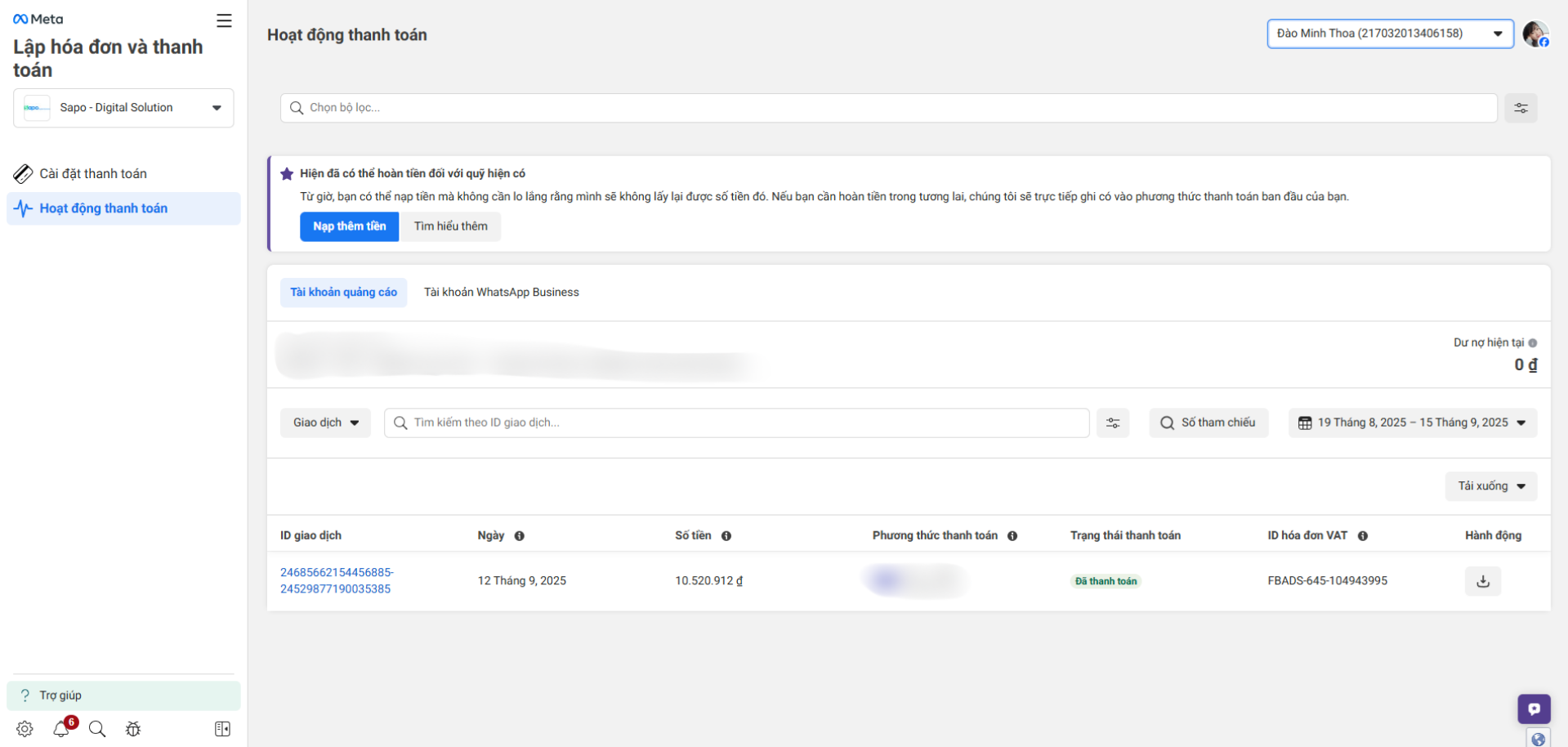1568x747 pixels.
Task: Click info icon beside ID hóa đơn VAT
Action: click(x=1363, y=536)
